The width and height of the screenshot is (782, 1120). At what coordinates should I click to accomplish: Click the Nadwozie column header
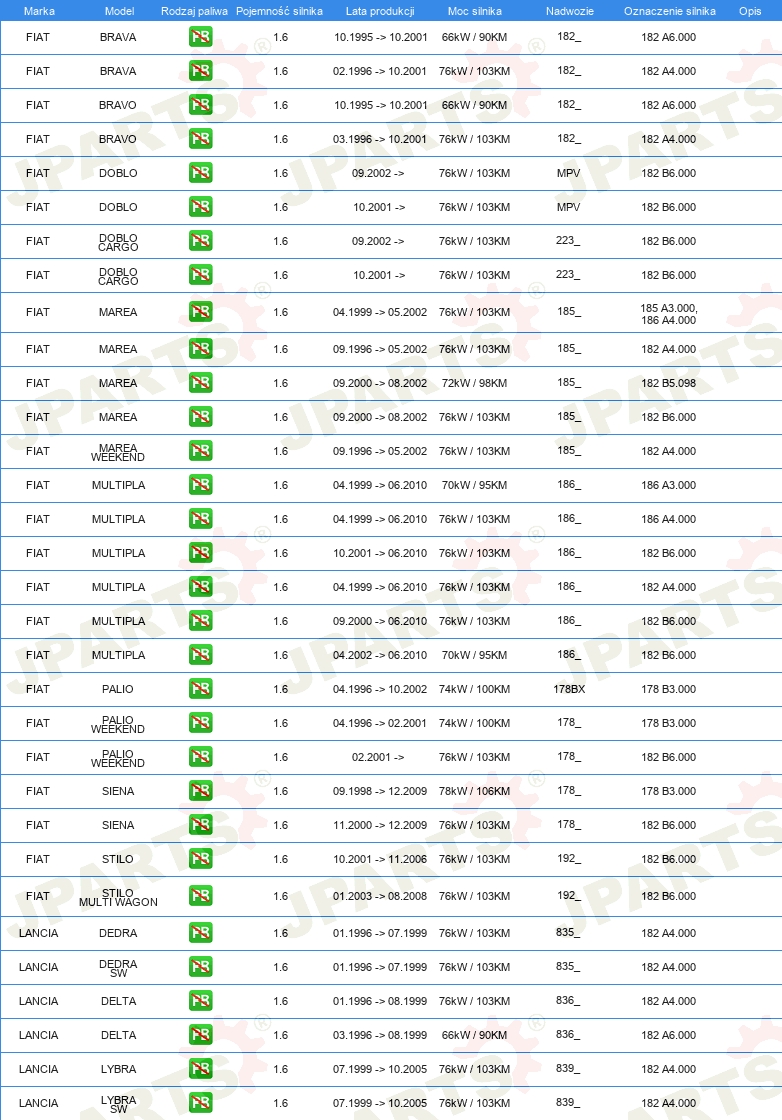point(570,11)
